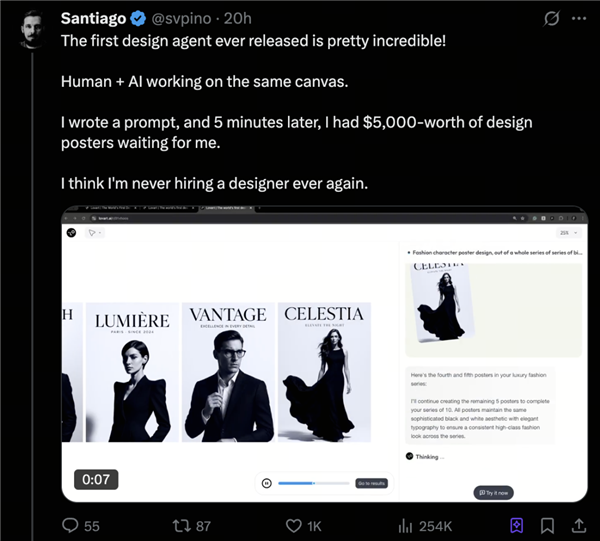Click the Grok icon beside more options

click(548, 19)
